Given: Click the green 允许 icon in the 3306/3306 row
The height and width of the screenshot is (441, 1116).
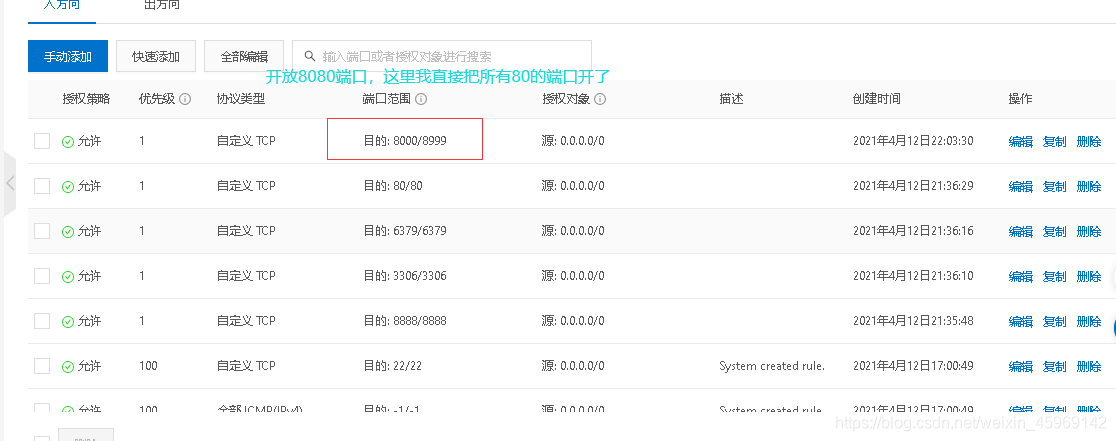Looking at the screenshot, I should pyautogui.click(x=68, y=276).
